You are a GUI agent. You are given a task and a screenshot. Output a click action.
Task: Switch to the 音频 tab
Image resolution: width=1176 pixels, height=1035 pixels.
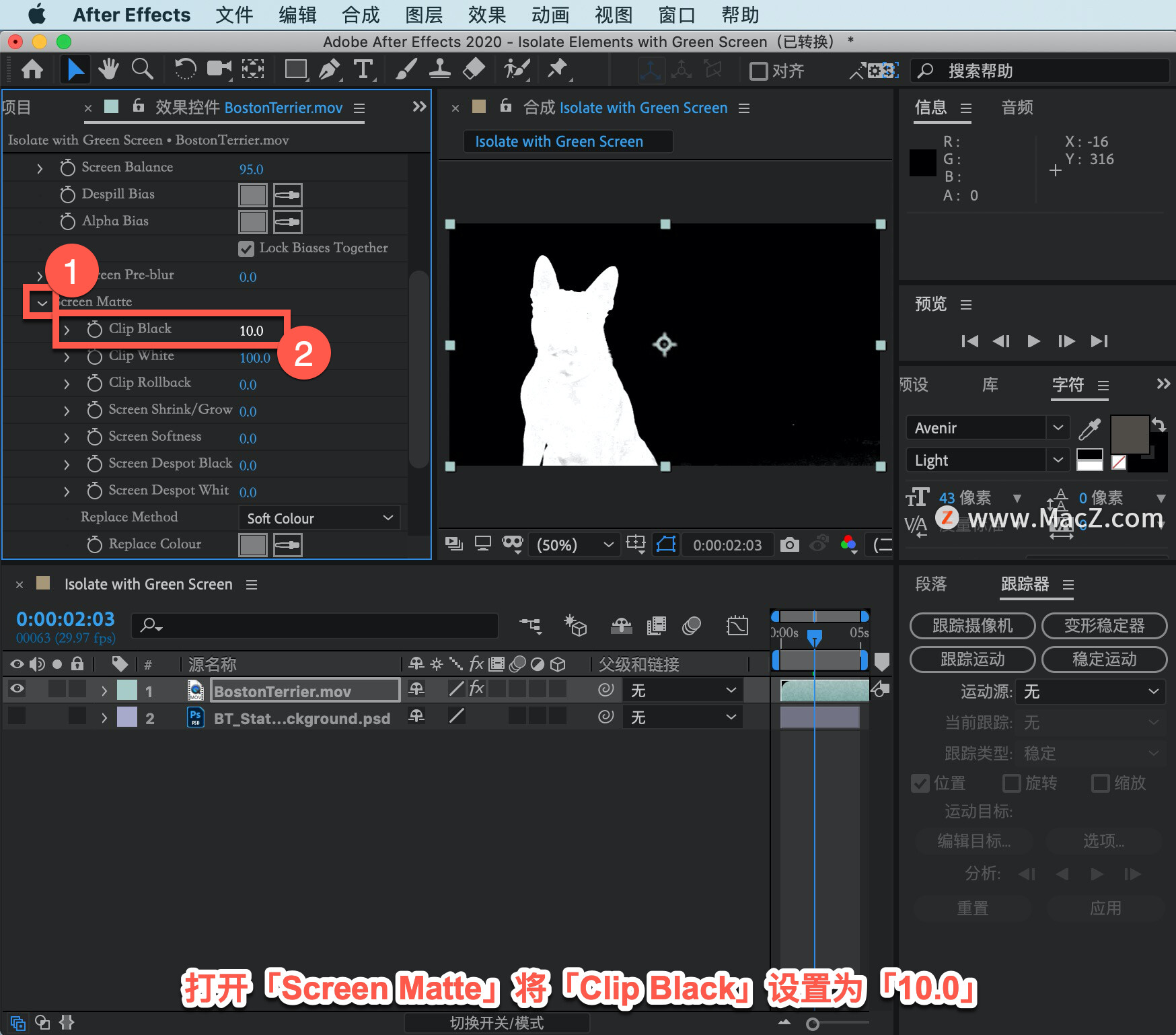1017,107
